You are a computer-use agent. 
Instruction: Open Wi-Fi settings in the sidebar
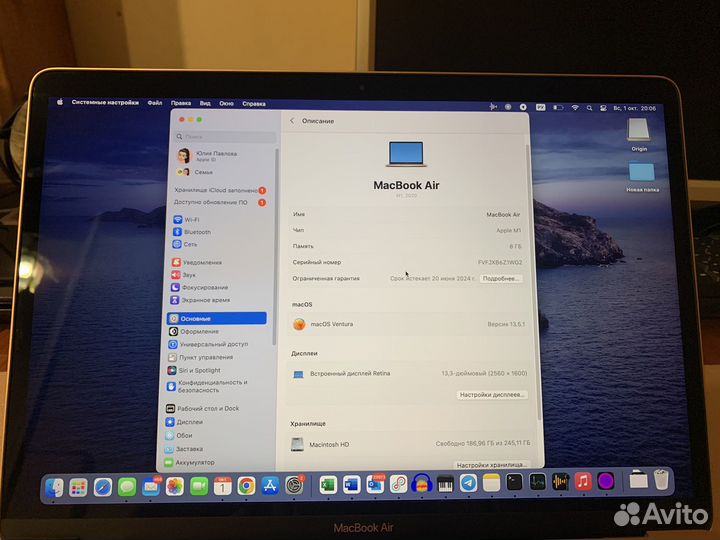pyautogui.click(x=186, y=219)
